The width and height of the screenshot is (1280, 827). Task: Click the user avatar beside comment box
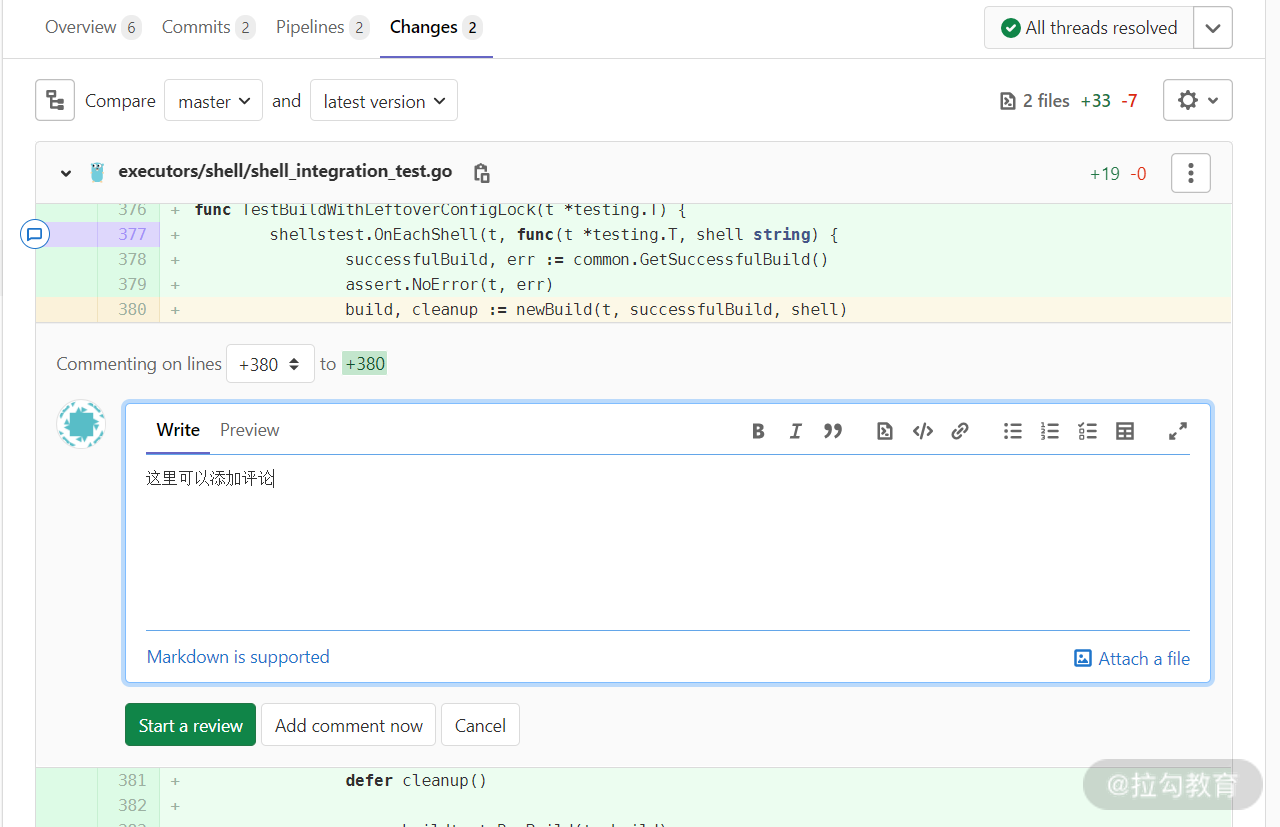[81, 424]
